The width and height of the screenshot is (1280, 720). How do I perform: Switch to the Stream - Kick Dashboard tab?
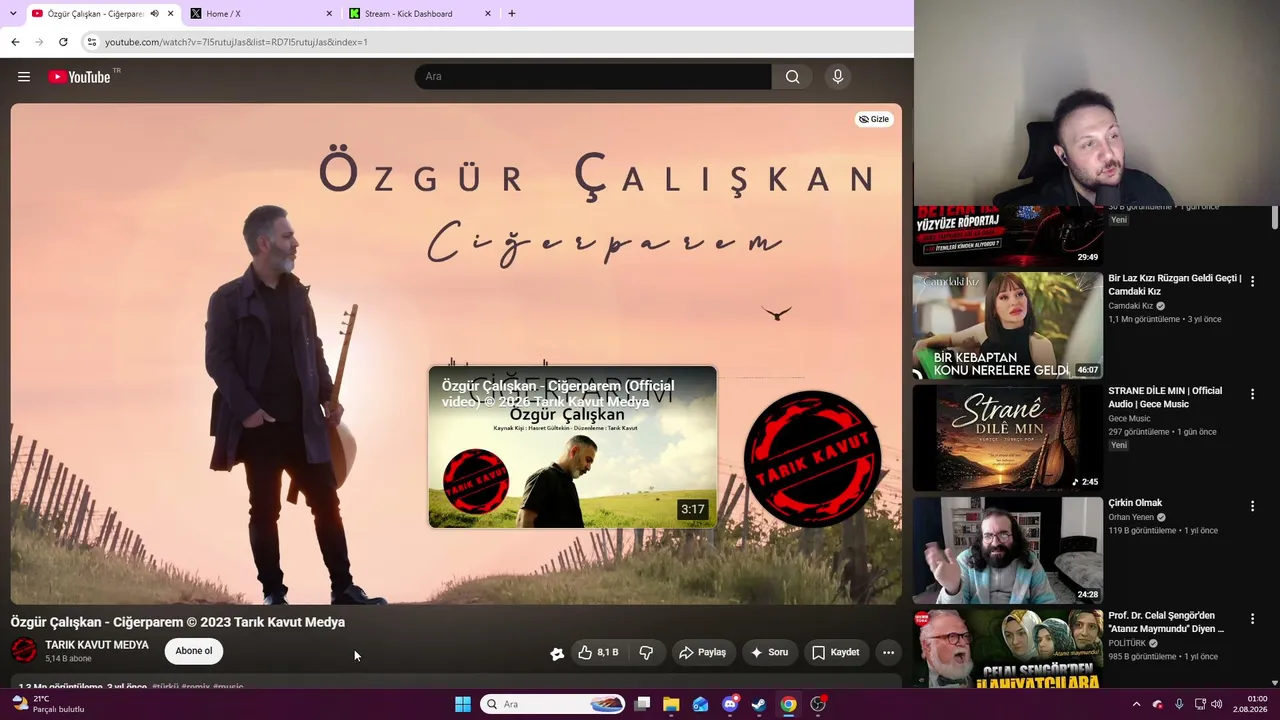[420, 14]
